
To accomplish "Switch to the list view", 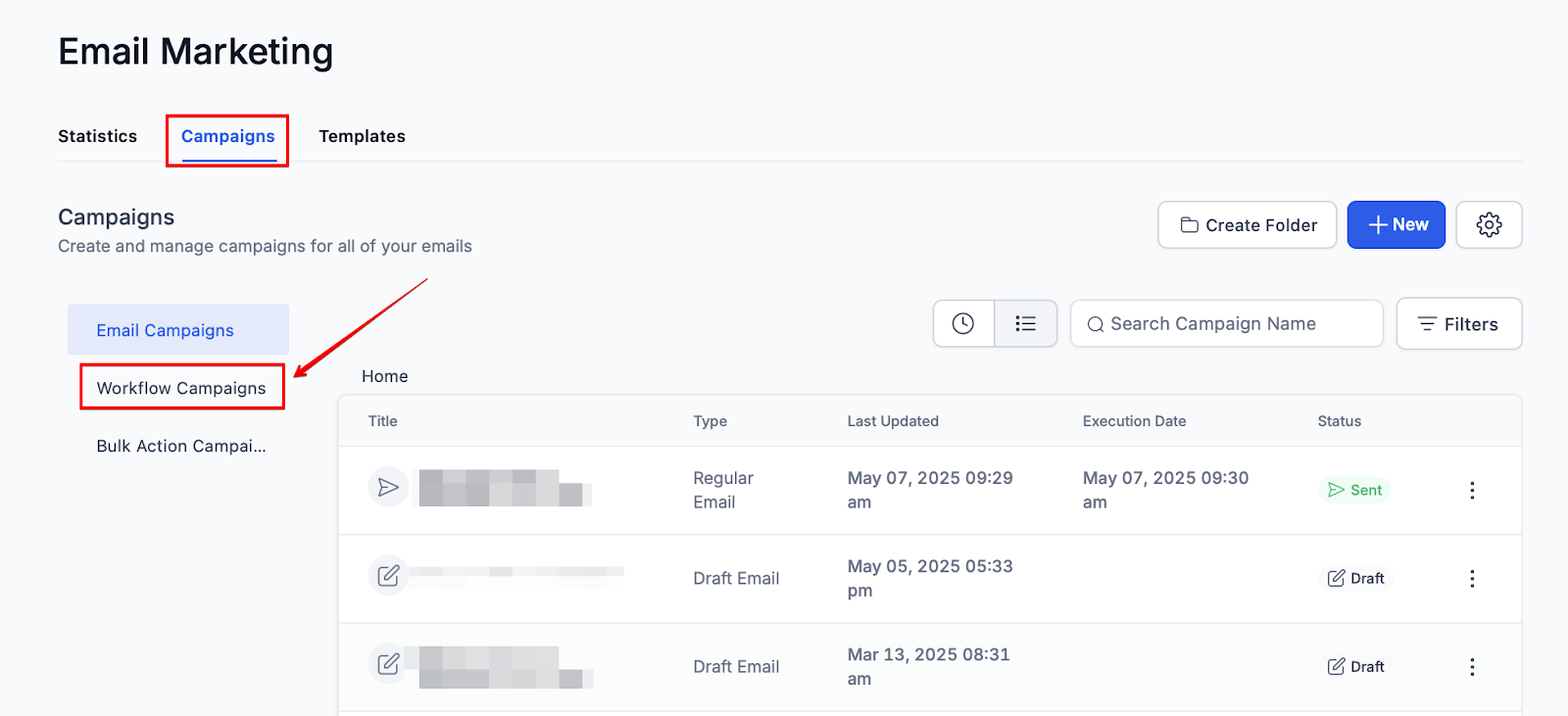I will (1026, 323).
